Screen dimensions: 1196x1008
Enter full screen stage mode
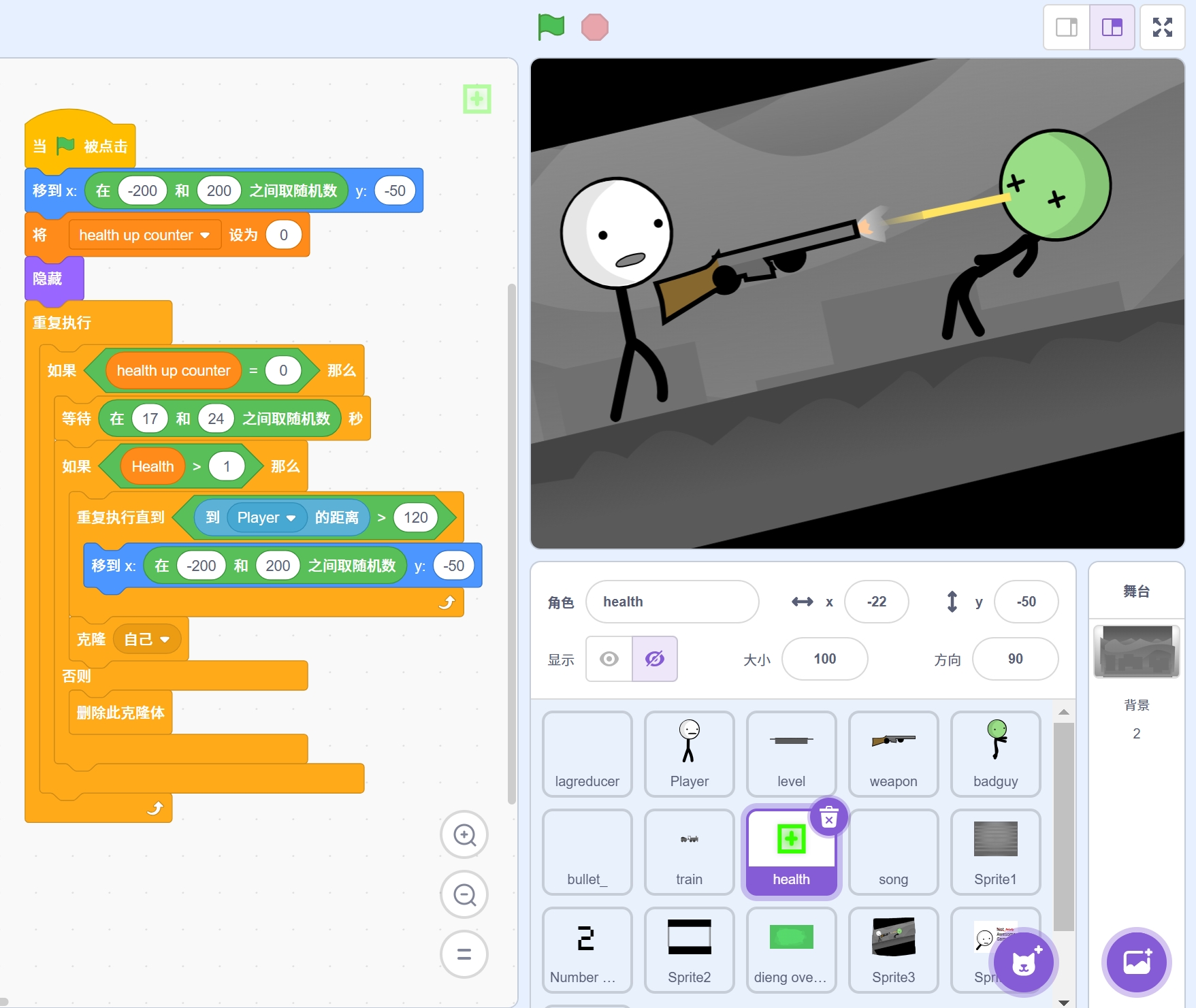point(1162,27)
